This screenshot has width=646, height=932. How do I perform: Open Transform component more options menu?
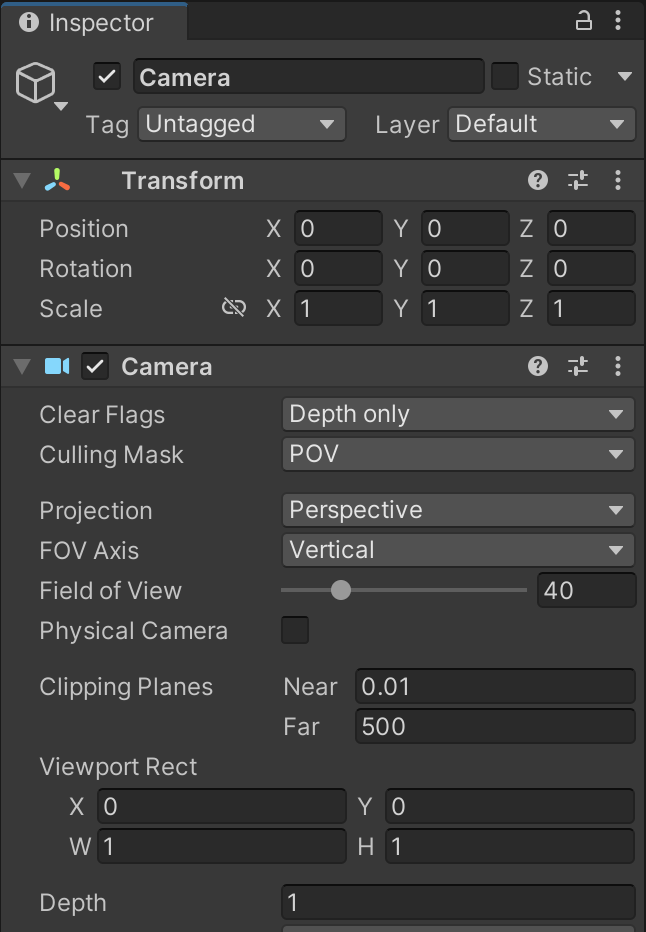point(618,180)
